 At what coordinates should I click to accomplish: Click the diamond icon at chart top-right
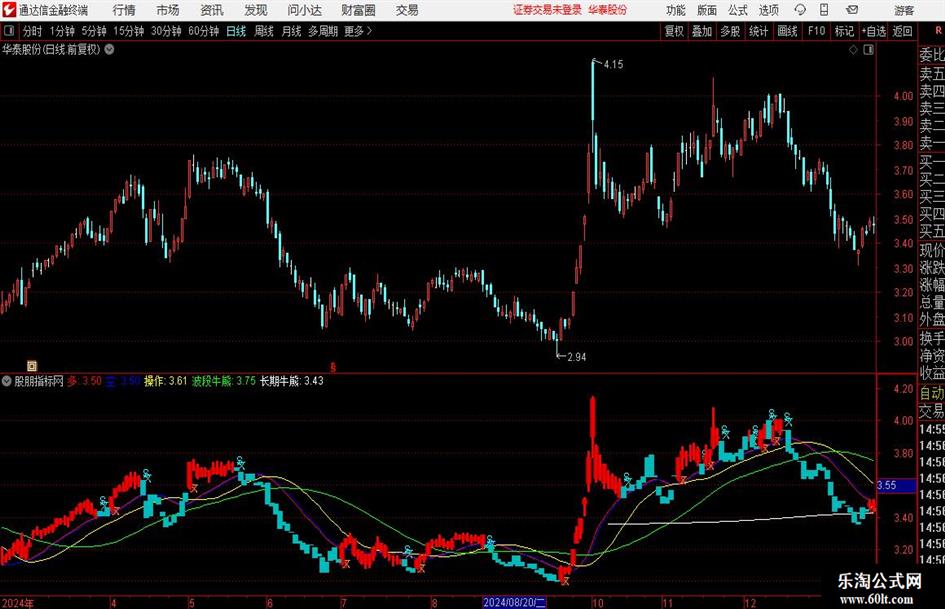point(853,50)
